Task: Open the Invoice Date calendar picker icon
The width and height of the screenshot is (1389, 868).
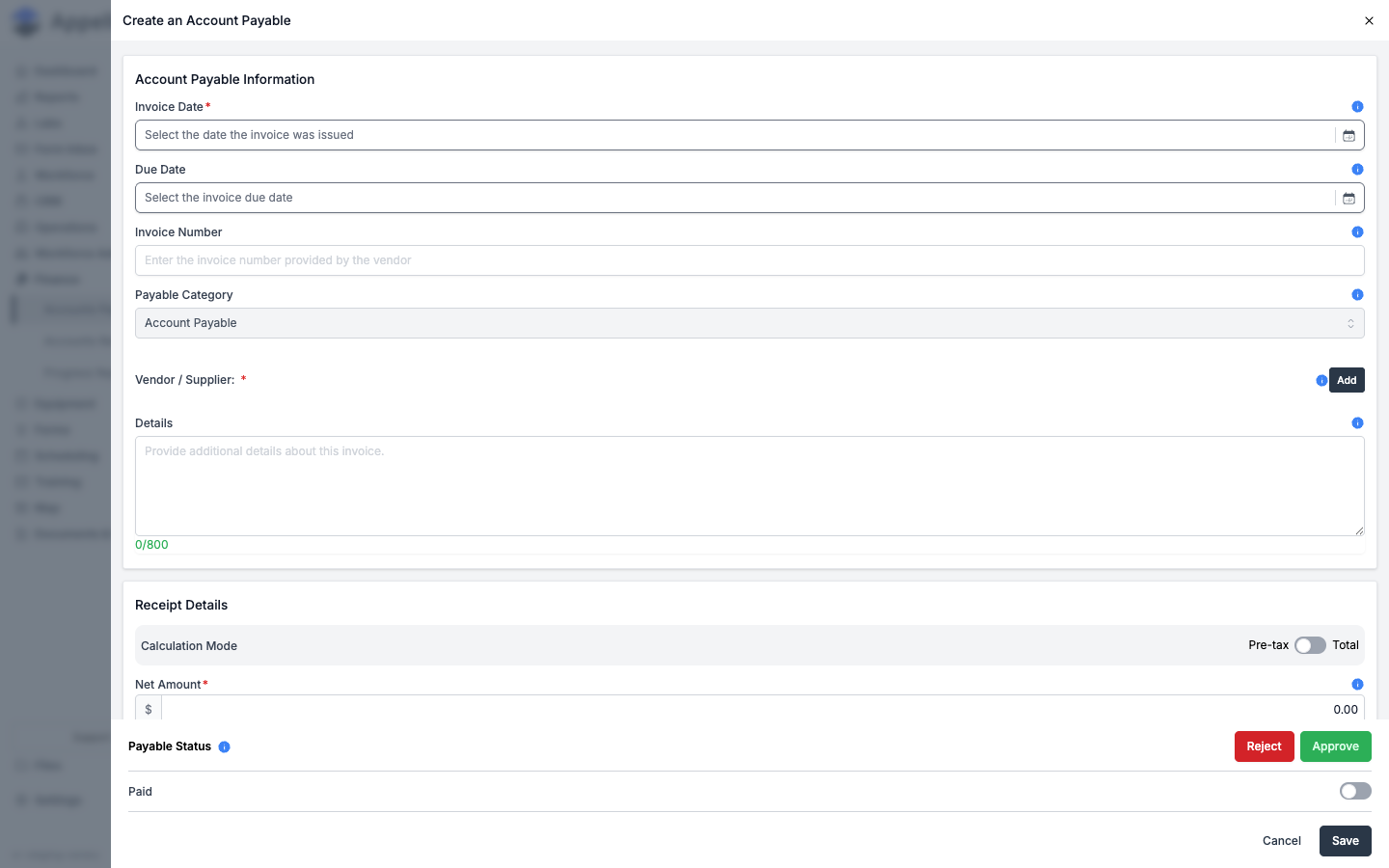Action: (1348, 136)
